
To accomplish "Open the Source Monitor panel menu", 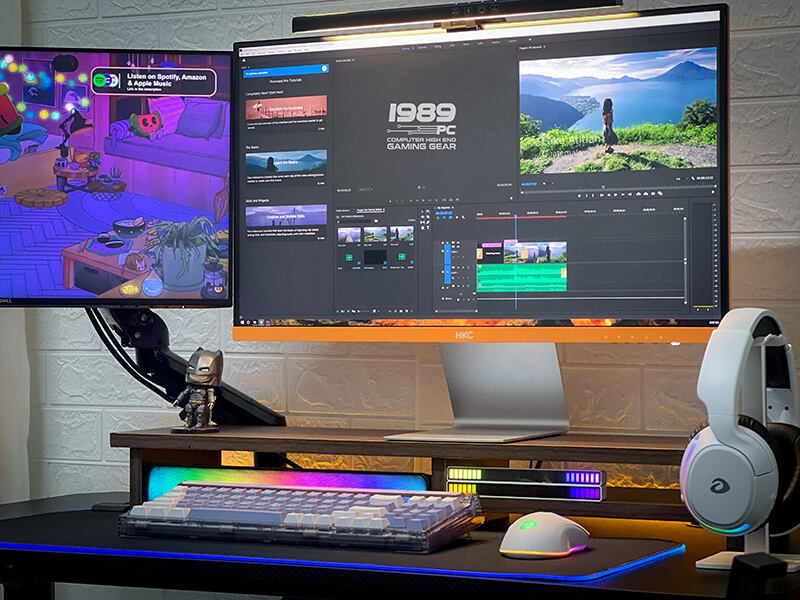I will [353, 60].
